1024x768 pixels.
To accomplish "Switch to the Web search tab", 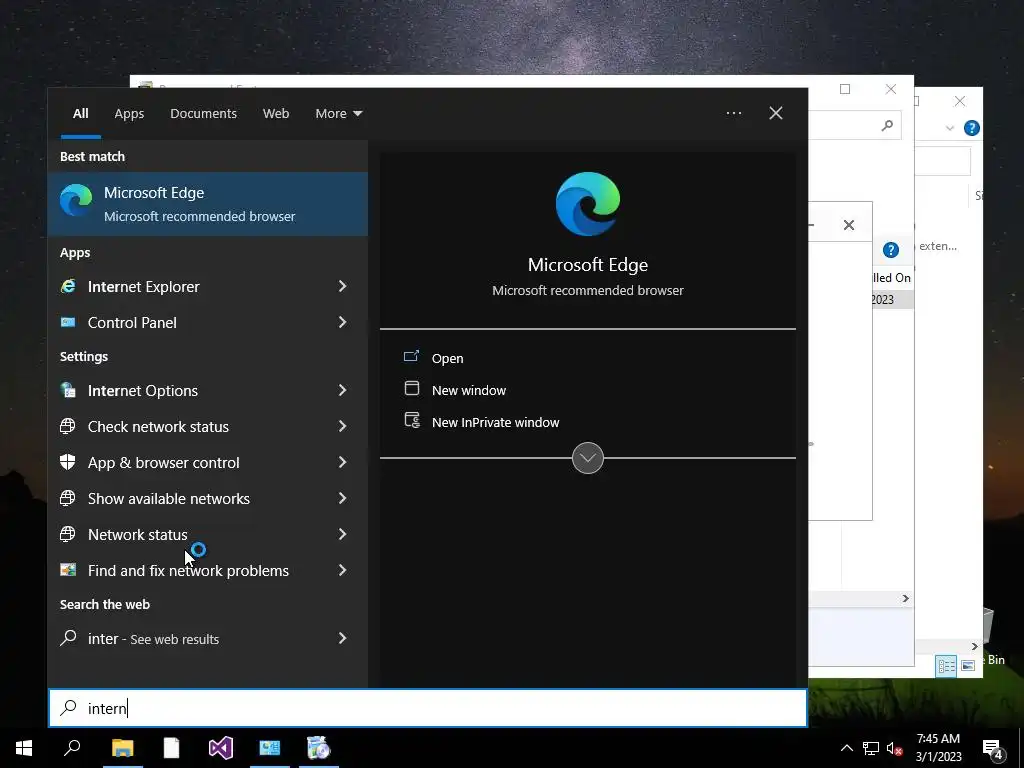I will tap(276, 114).
